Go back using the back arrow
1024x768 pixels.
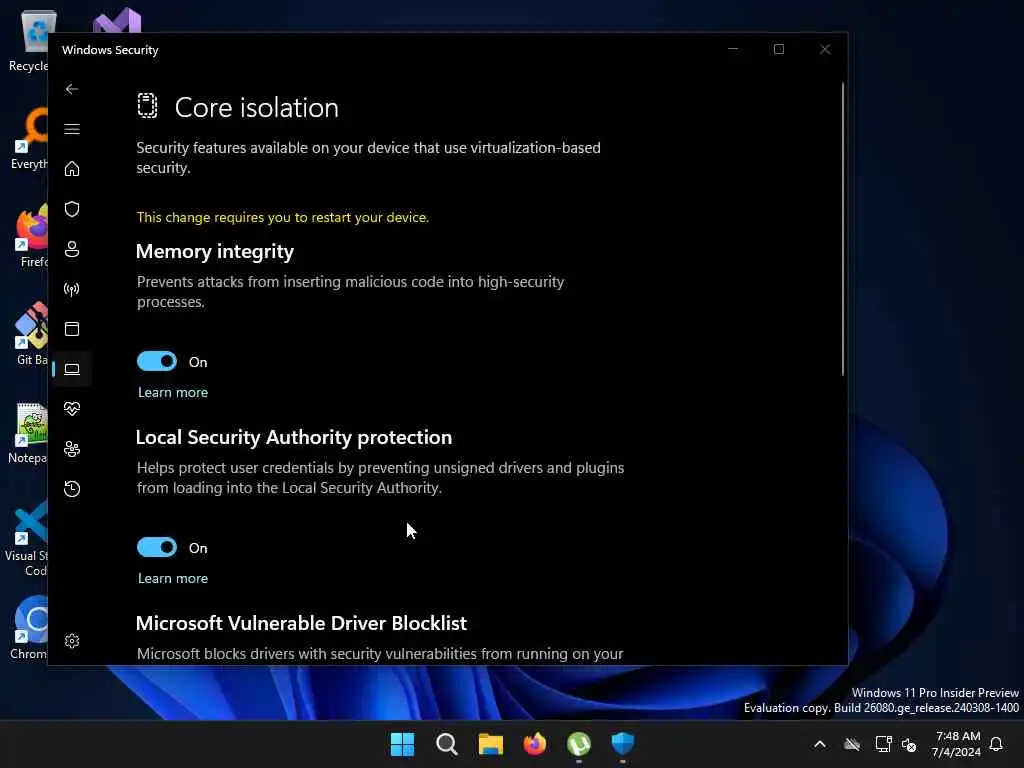[72, 89]
